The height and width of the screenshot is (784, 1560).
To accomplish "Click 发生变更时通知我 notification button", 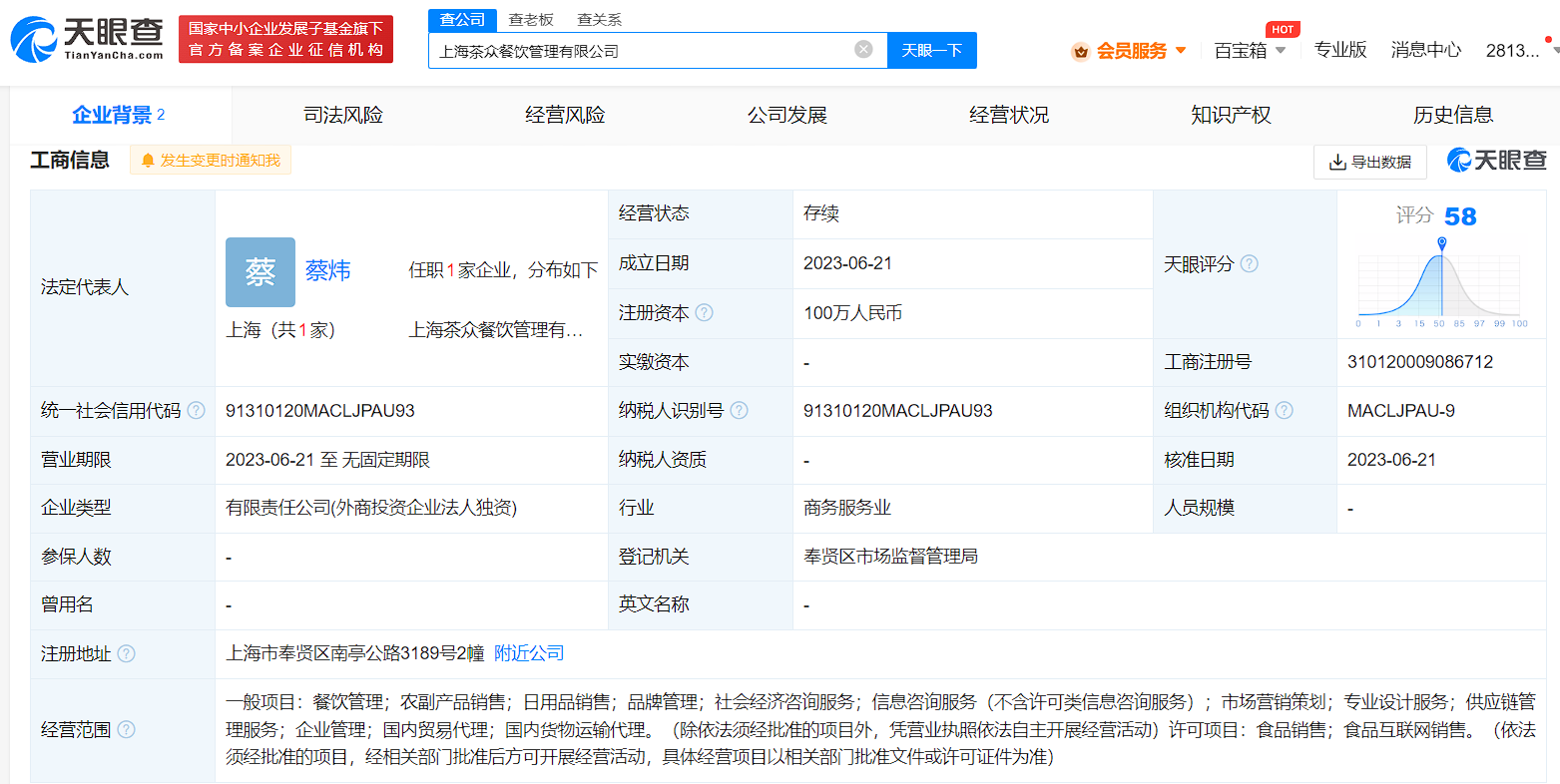I will pos(211,161).
